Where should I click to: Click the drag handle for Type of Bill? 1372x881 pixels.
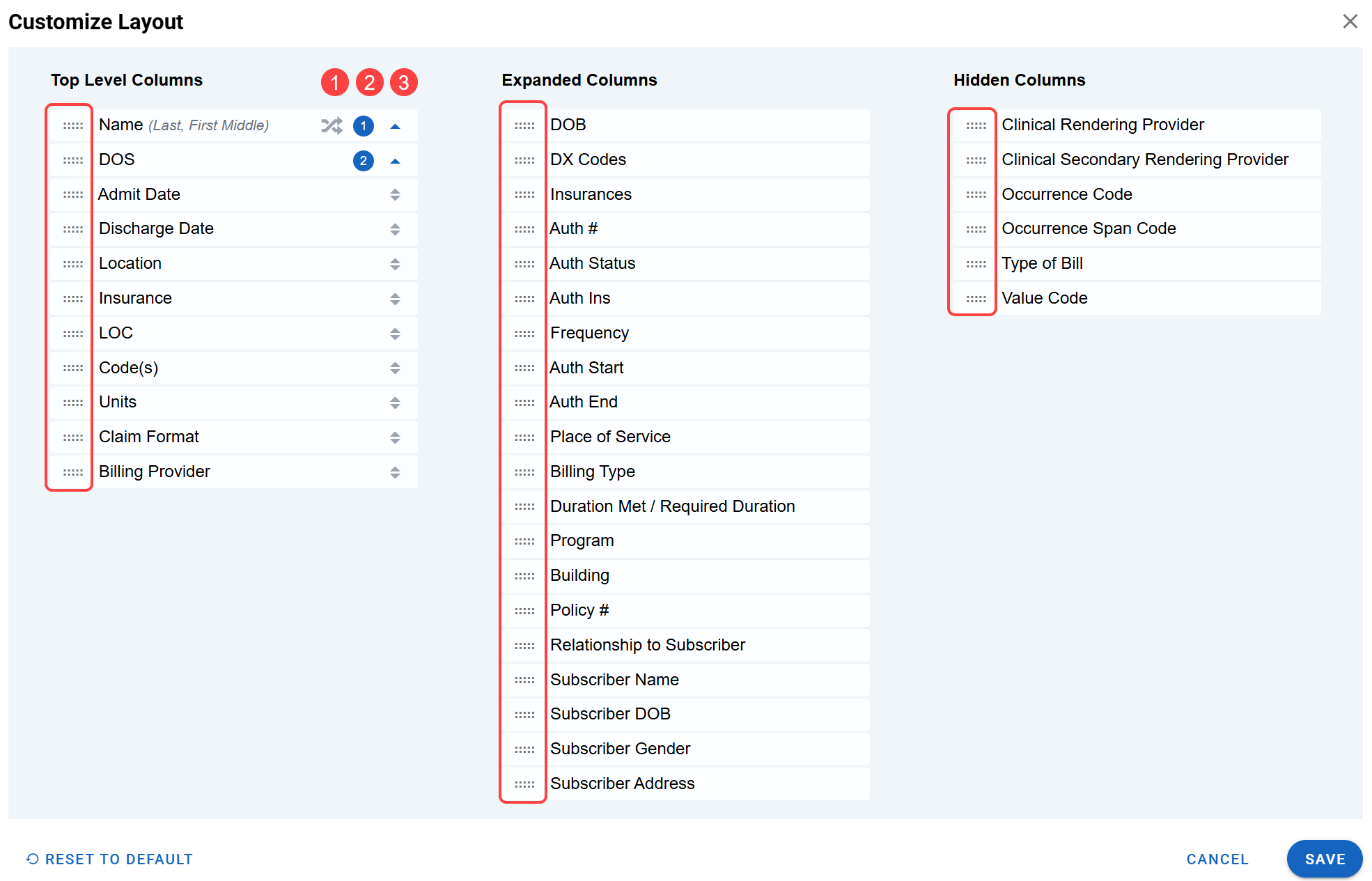(x=976, y=264)
